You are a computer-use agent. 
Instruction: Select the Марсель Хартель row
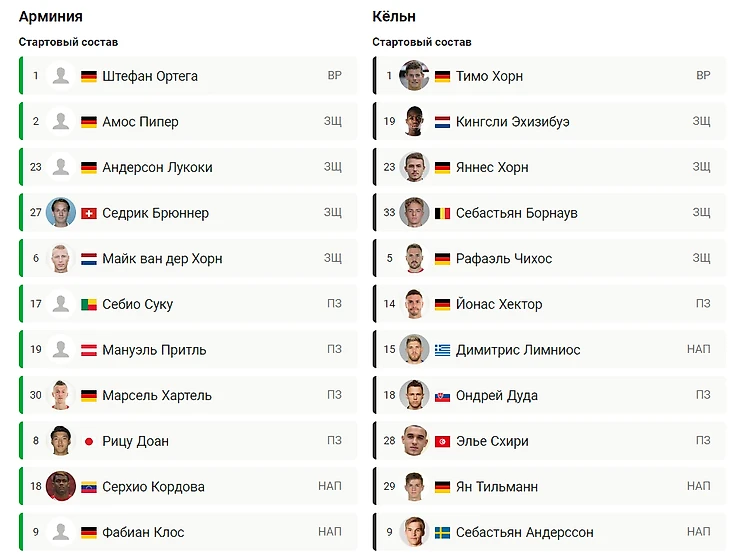[x=188, y=395]
